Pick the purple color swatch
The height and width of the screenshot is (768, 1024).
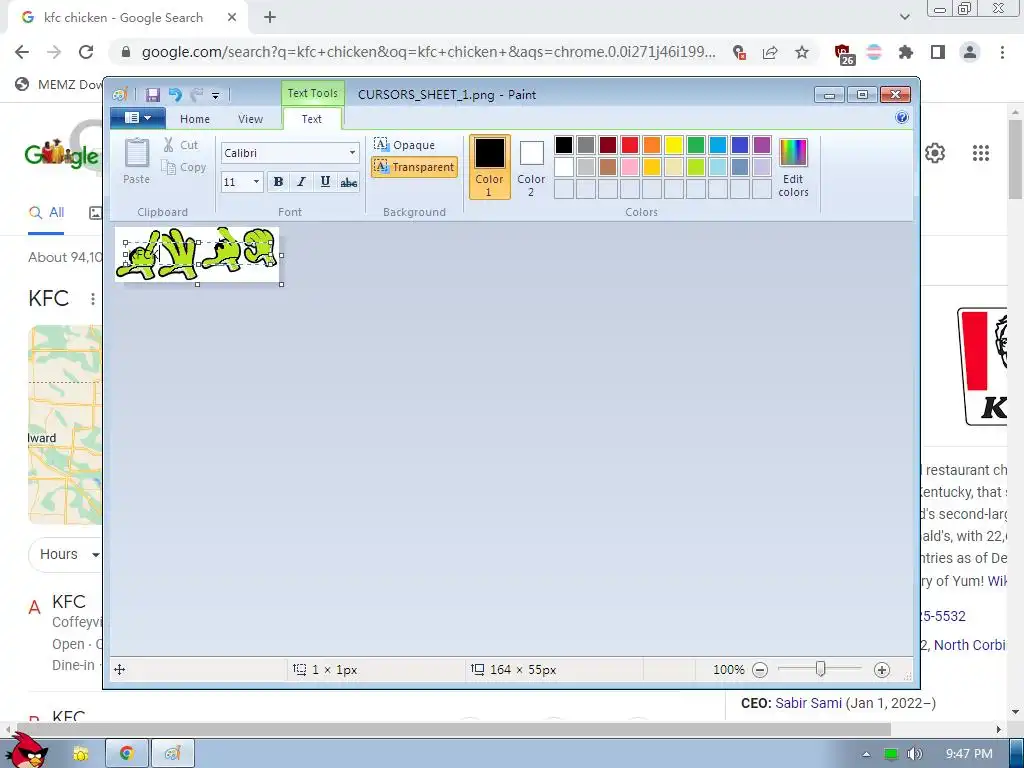pos(761,144)
